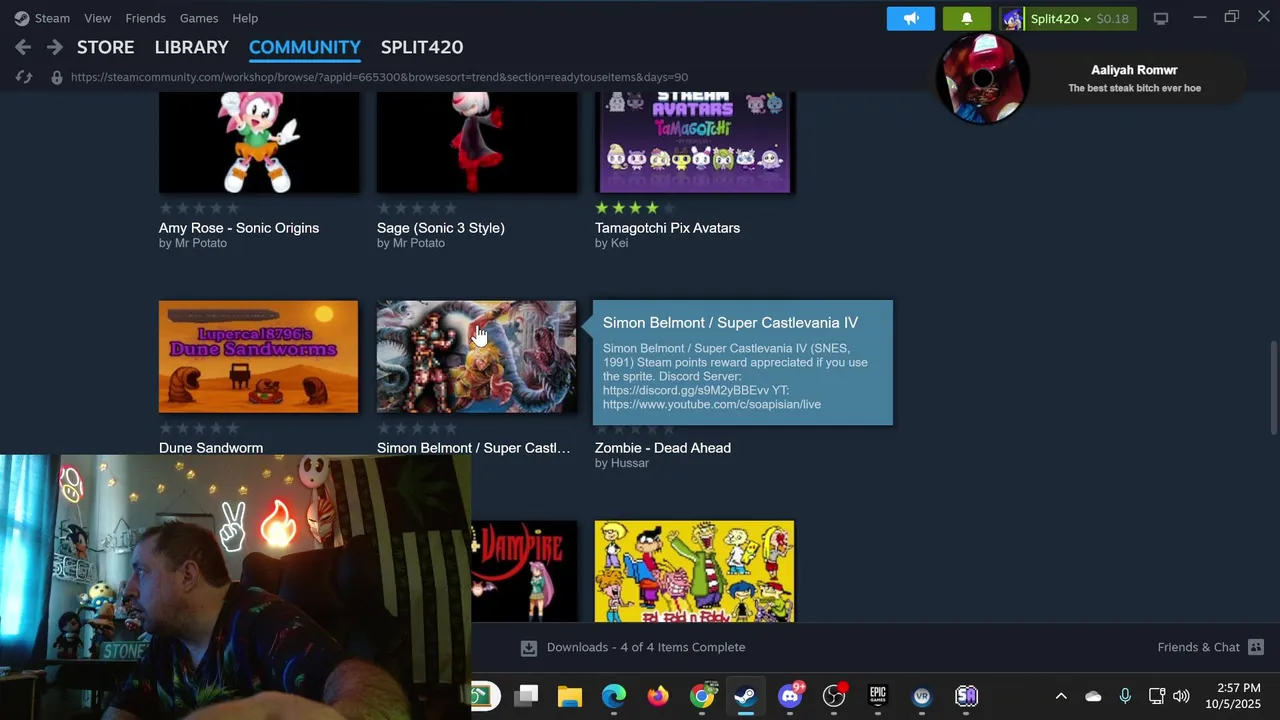Open the Friends menu

pyautogui.click(x=146, y=18)
